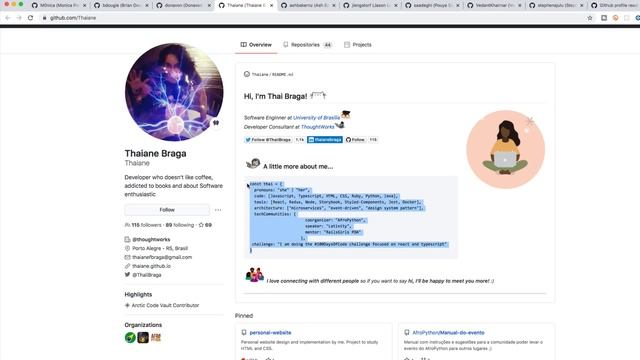The height and width of the screenshot is (360, 640).
Task: Follow Thaiane with the sidebar Follow button
Action: tap(167, 210)
